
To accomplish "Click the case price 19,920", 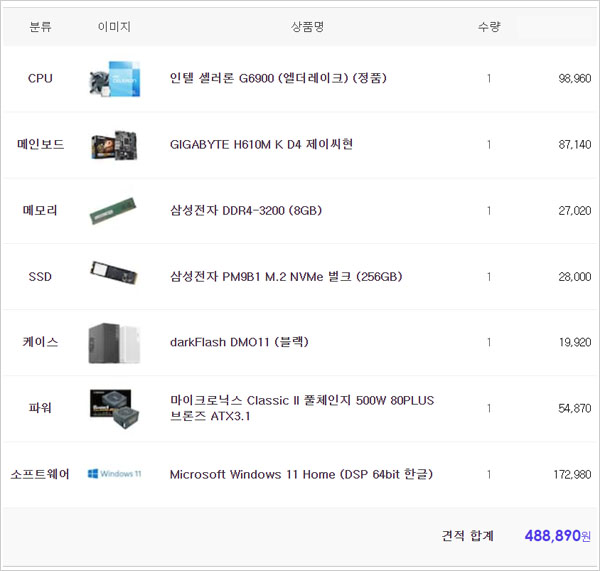I will coord(575,342).
